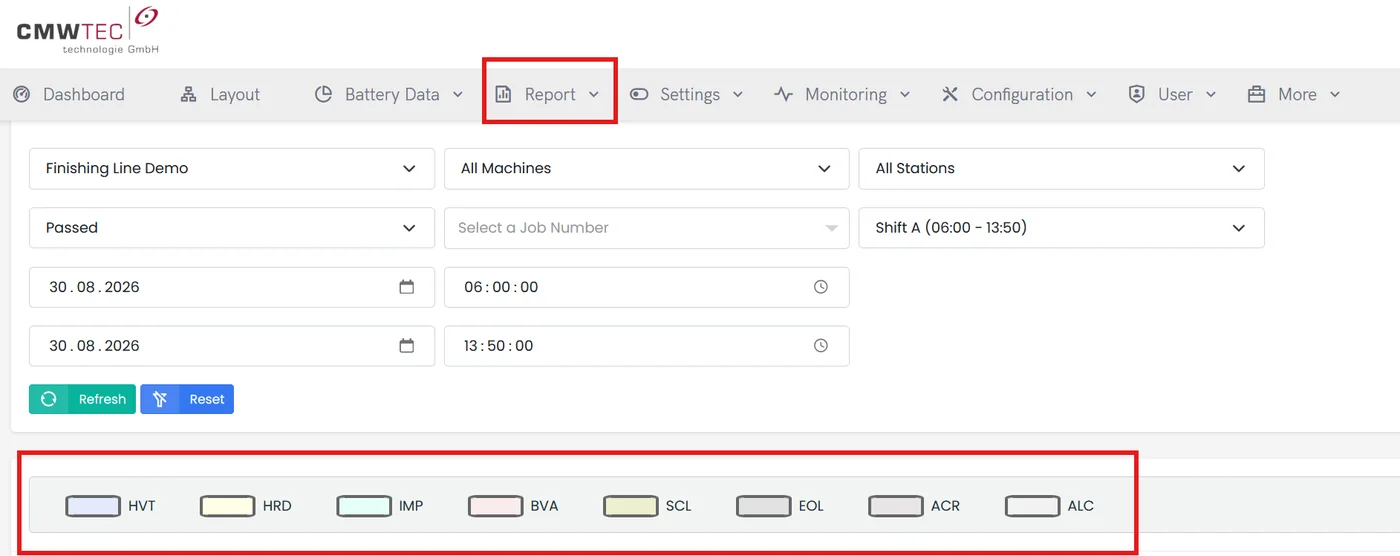1400x556 pixels.
Task: Click the start date field 30.08.2026
Action: (232, 287)
